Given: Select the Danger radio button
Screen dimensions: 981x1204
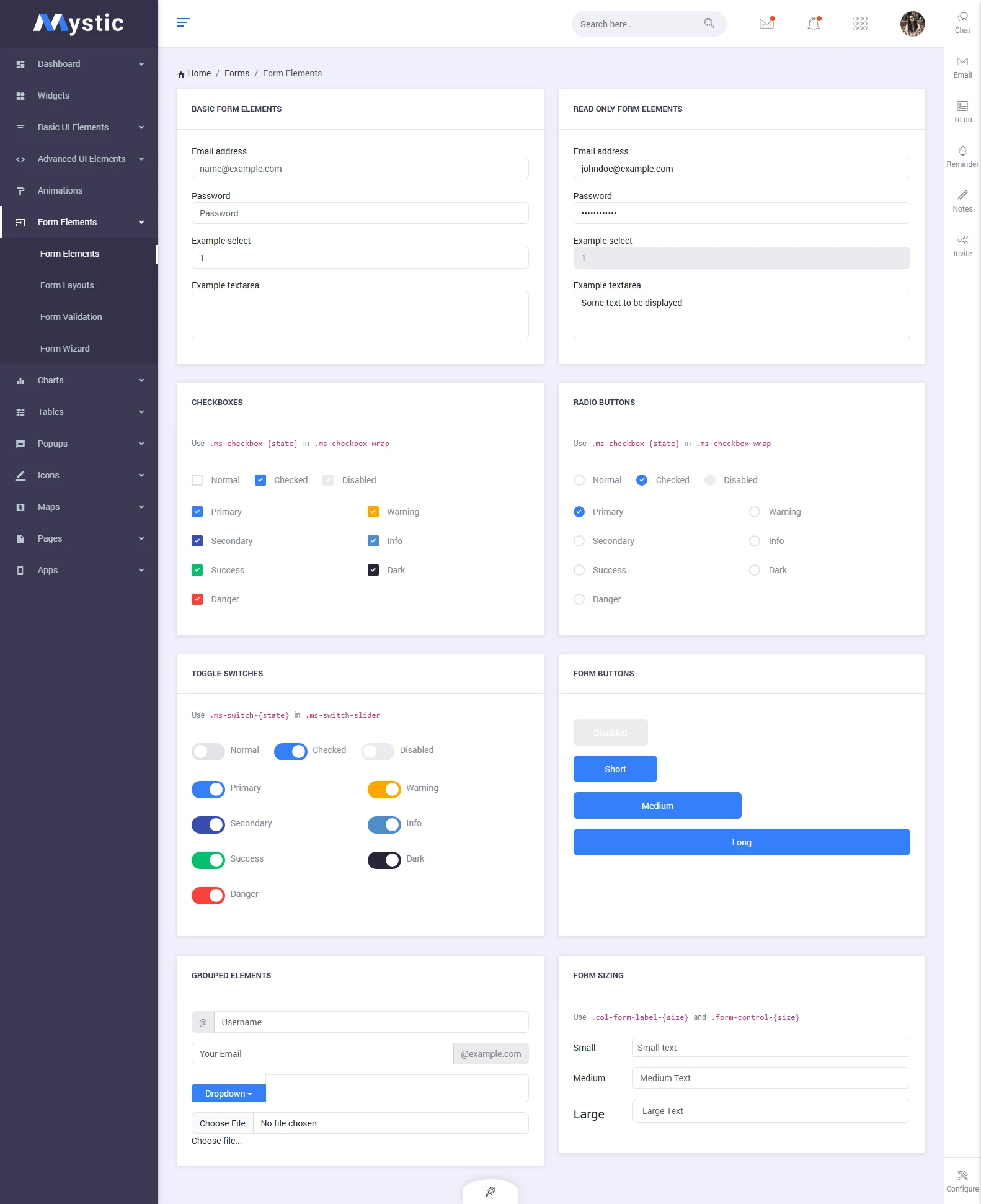Looking at the screenshot, I should click(x=579, y=599).
